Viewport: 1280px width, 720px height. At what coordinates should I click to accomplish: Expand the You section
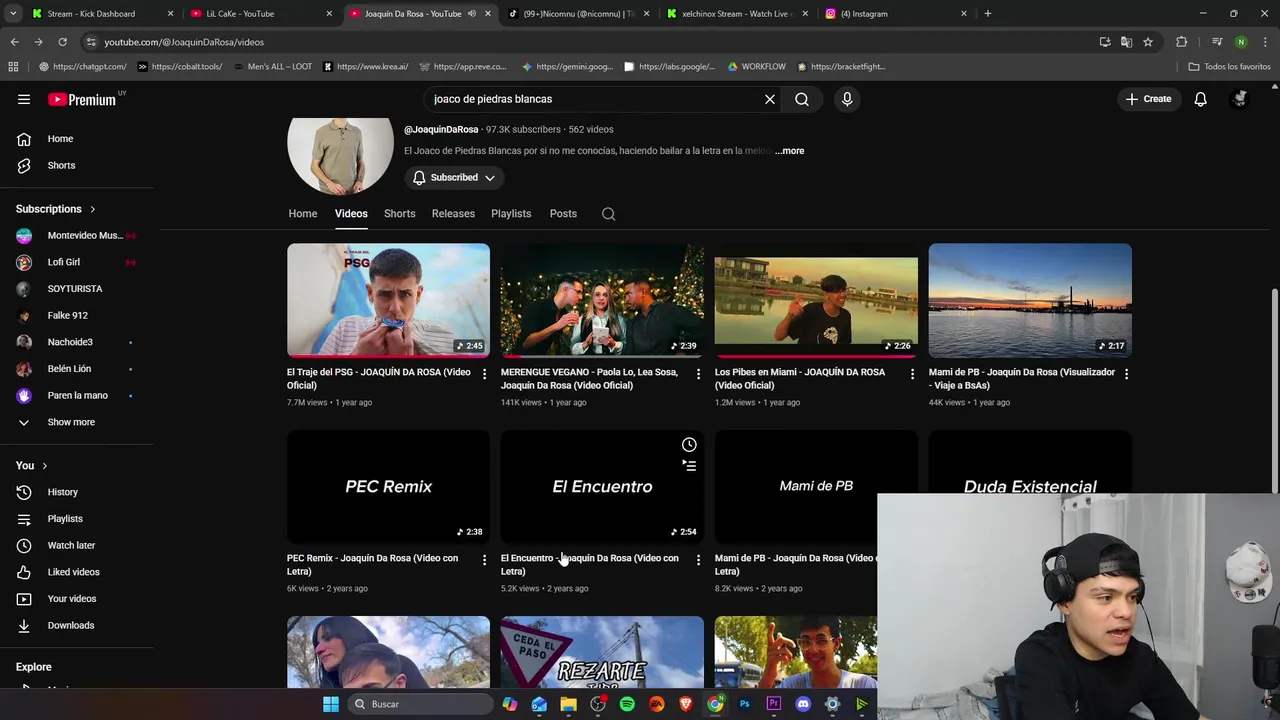(x=32, y=465)
